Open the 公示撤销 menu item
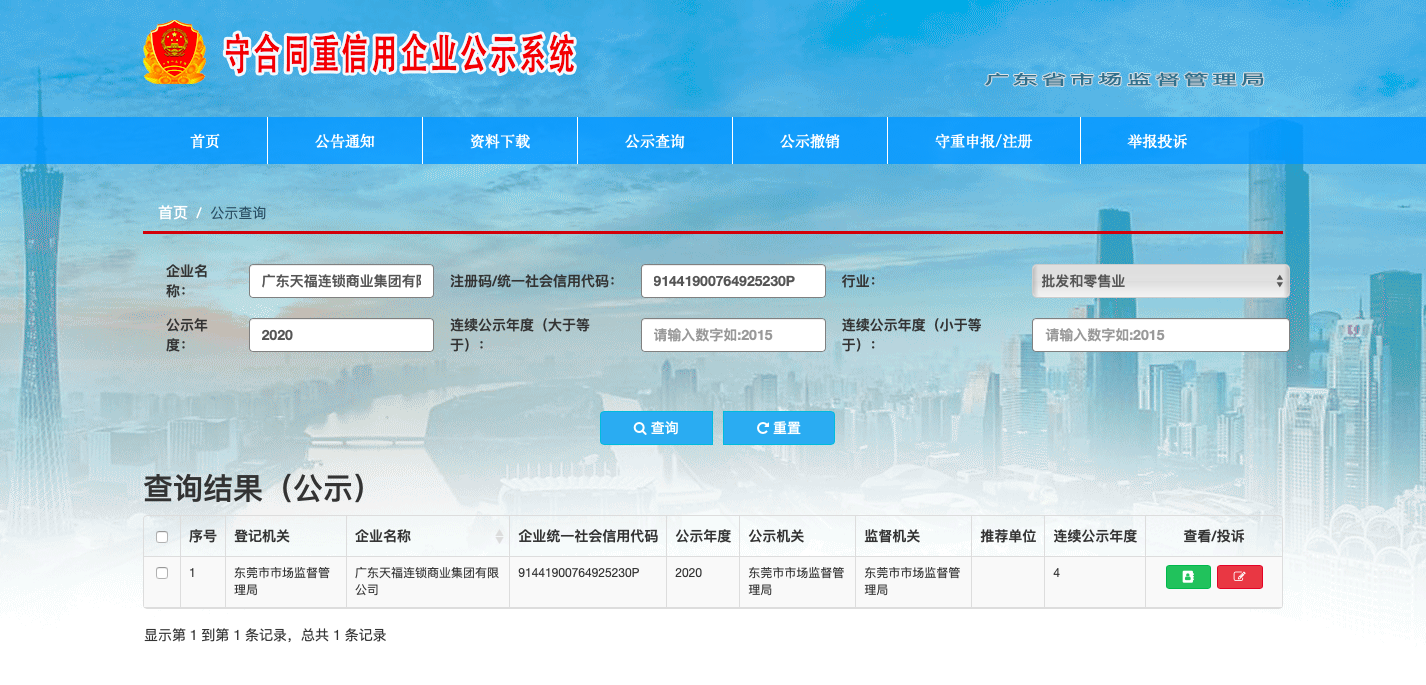The image size is (1426, 685). 810,141
